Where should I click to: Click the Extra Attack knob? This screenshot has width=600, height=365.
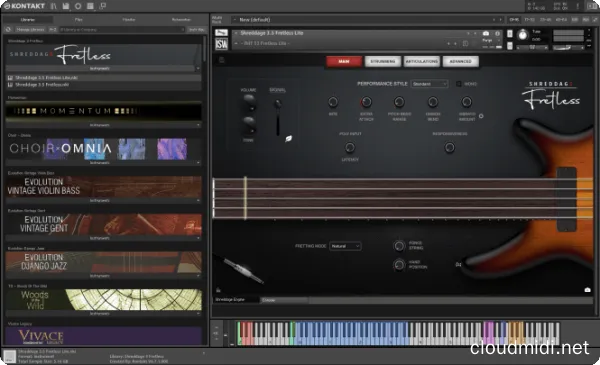pos(366,102)
